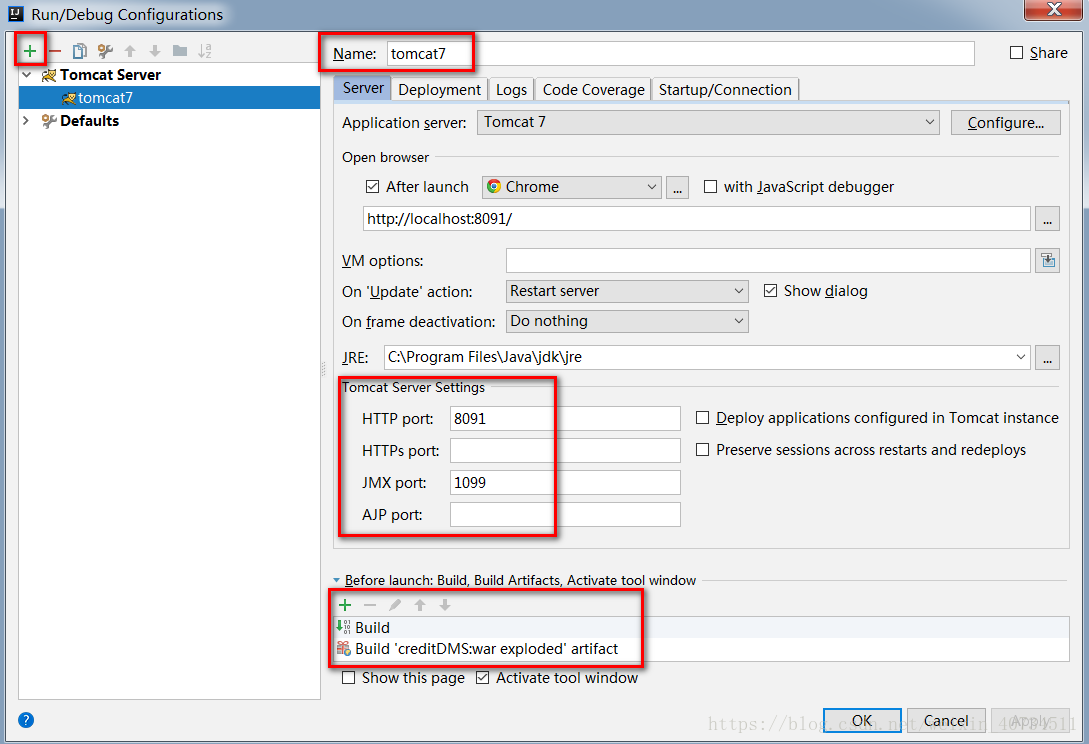Expand Defaults tree node
The width and height of the screenshot is (1089, 744).
tap(26, 120)
